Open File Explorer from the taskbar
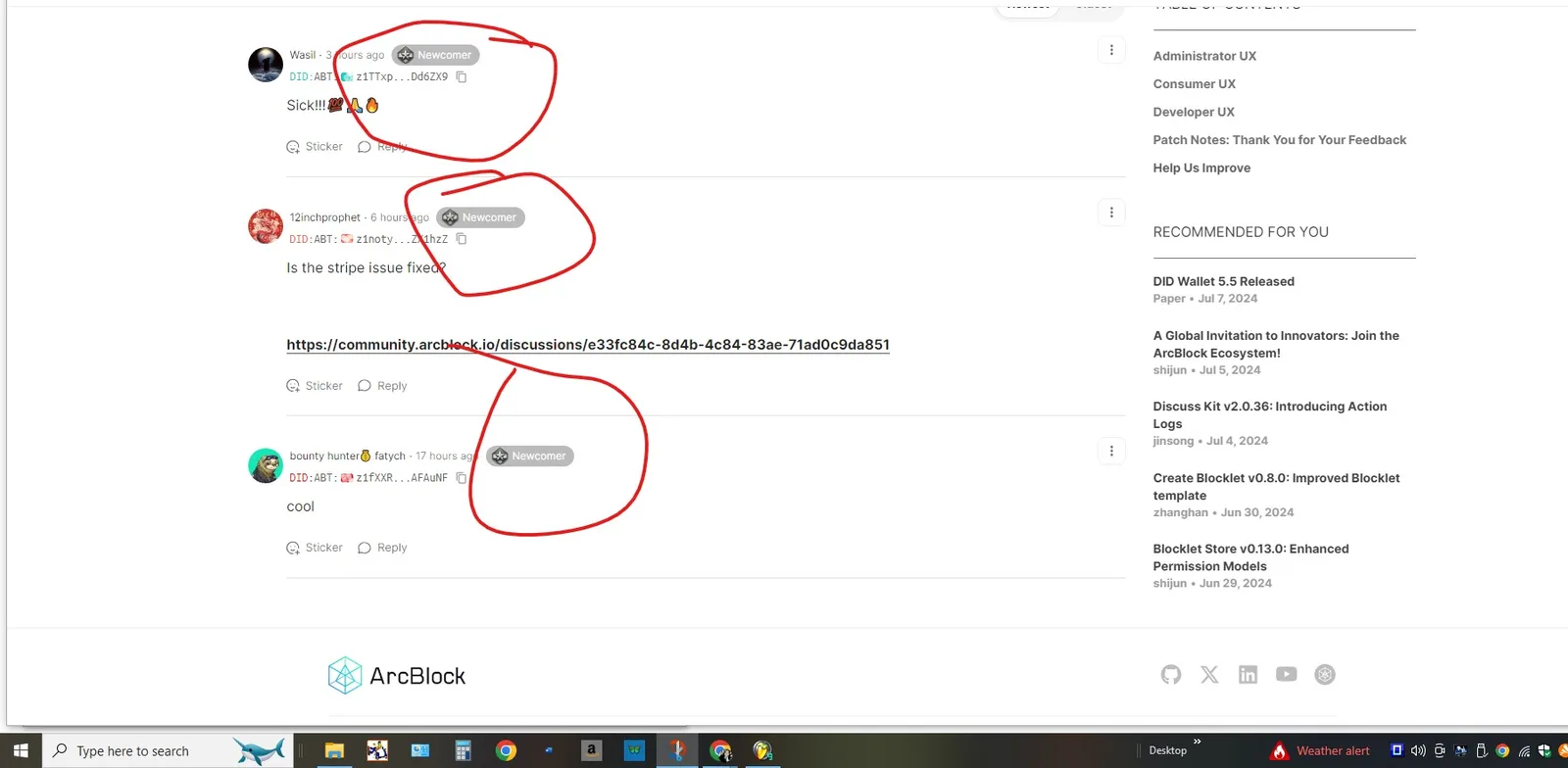Screen dimensions: 1568x768 tap(334, 750)
